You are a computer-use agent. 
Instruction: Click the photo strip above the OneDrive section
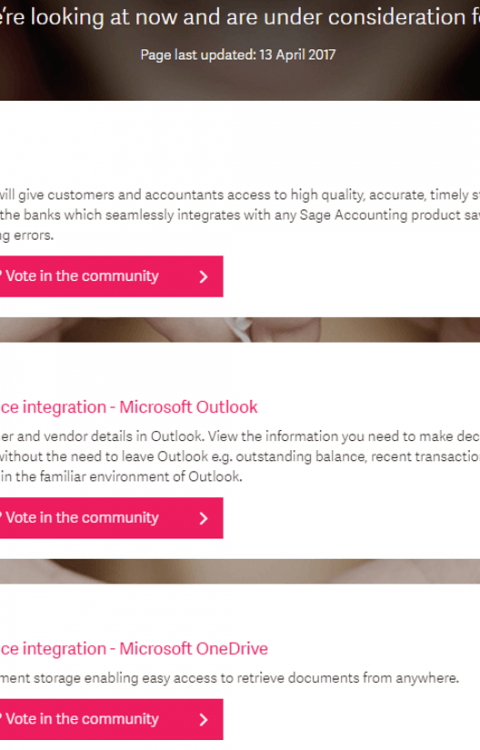[240, 571]
